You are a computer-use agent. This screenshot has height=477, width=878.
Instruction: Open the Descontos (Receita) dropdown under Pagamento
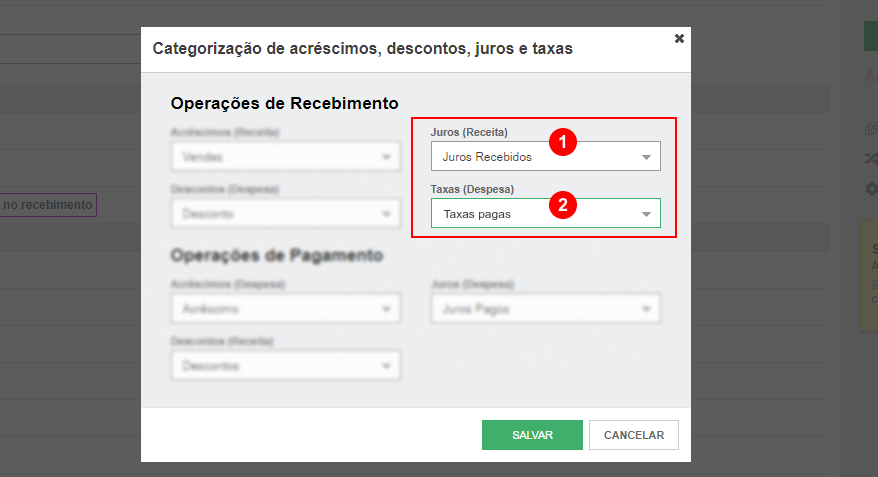286,366
